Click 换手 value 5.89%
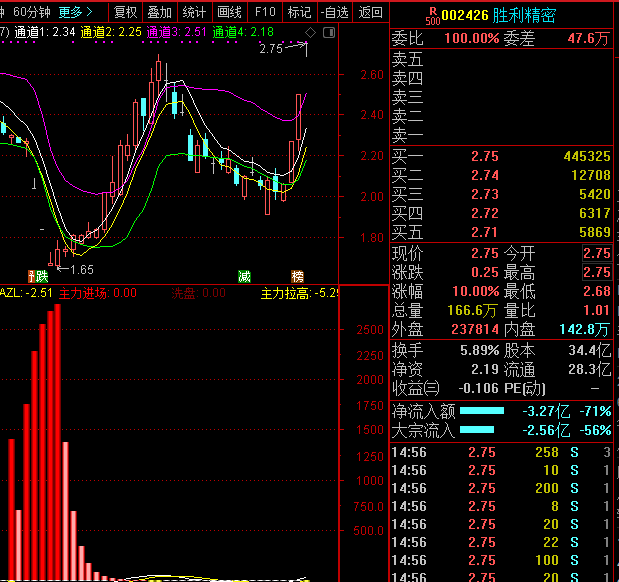The height and width of the screenshot is (582, 619). 480,350
